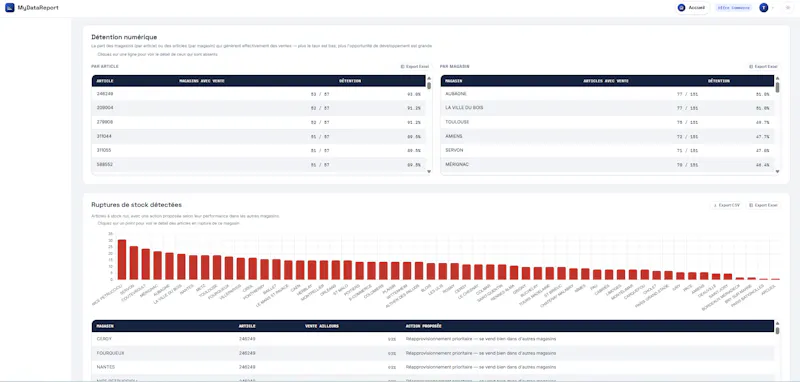The image size is (800, 382).
Task: Click the SERVON bar in stock chart
Action: click(134, 263)
